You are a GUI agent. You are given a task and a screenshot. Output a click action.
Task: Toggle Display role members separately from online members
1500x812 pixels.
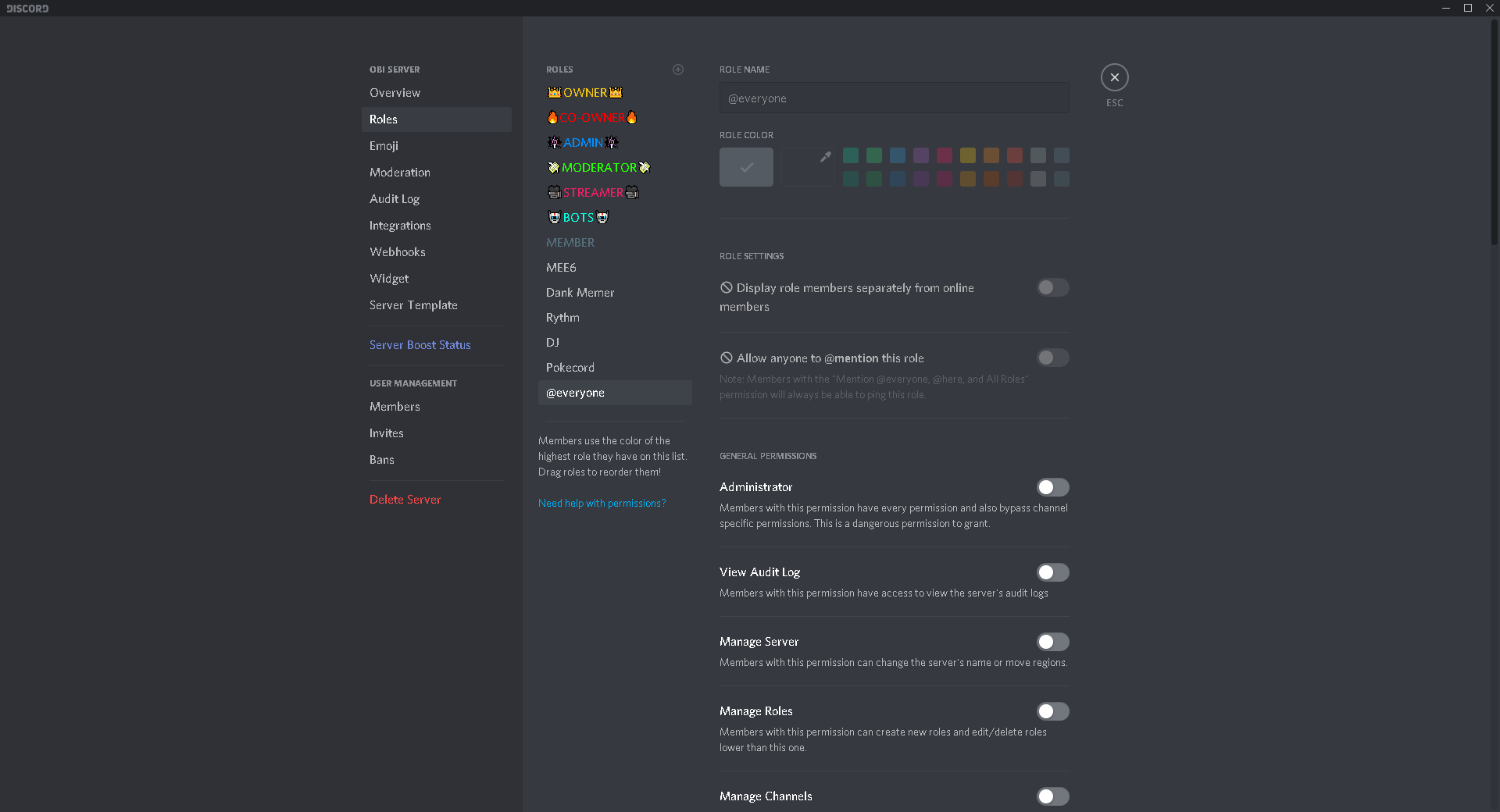tap(1052, 287)
